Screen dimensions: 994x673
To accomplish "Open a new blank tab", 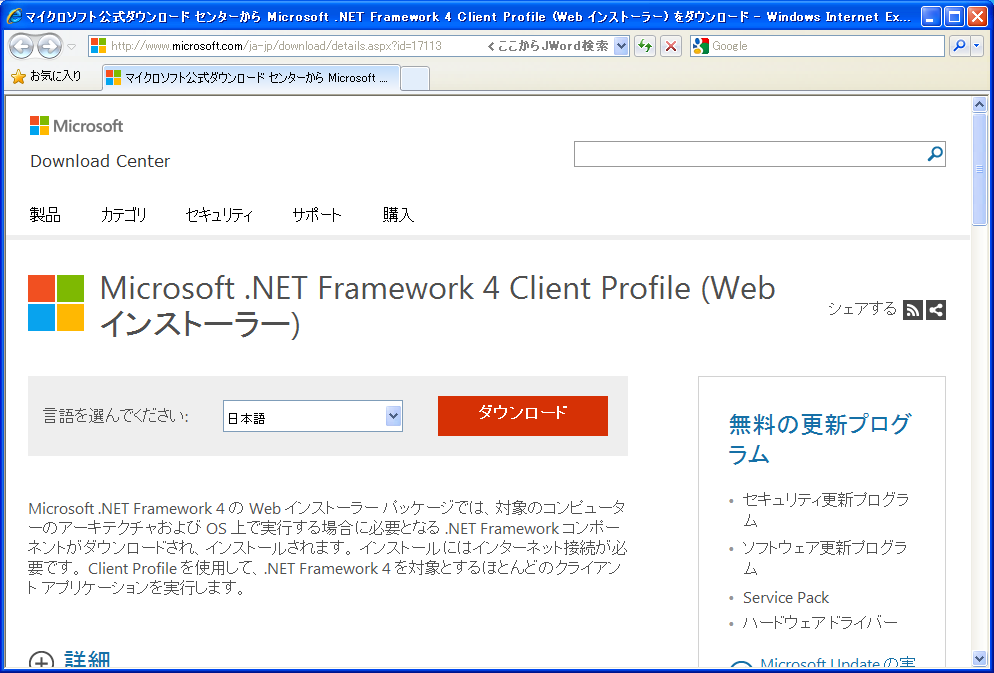I will click(415, 79).
